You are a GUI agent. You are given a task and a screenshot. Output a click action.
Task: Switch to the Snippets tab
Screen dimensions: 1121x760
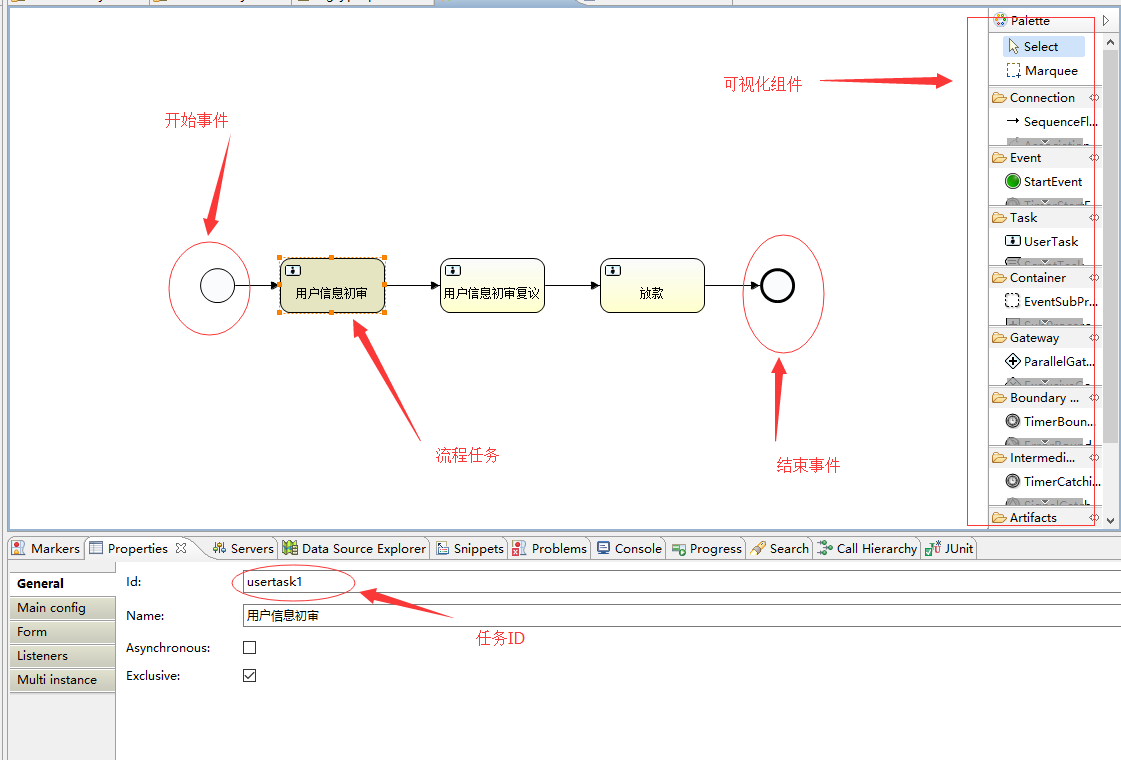pyautogui.click(x=470, y=548)
